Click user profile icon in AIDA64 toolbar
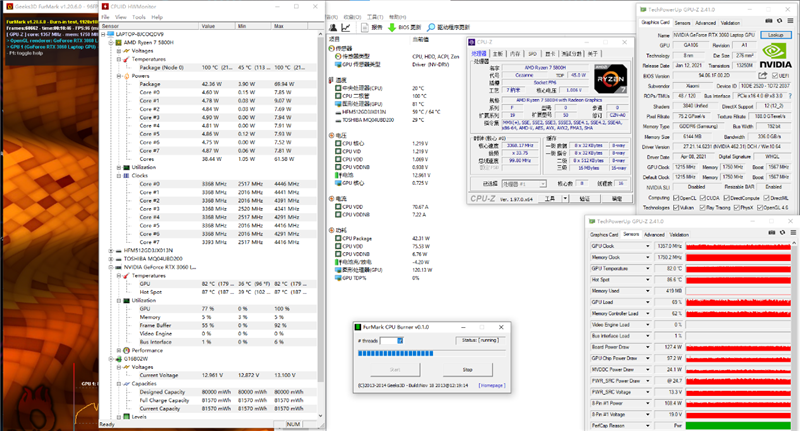This screenshot has width=800, height=431. (333, 28)
